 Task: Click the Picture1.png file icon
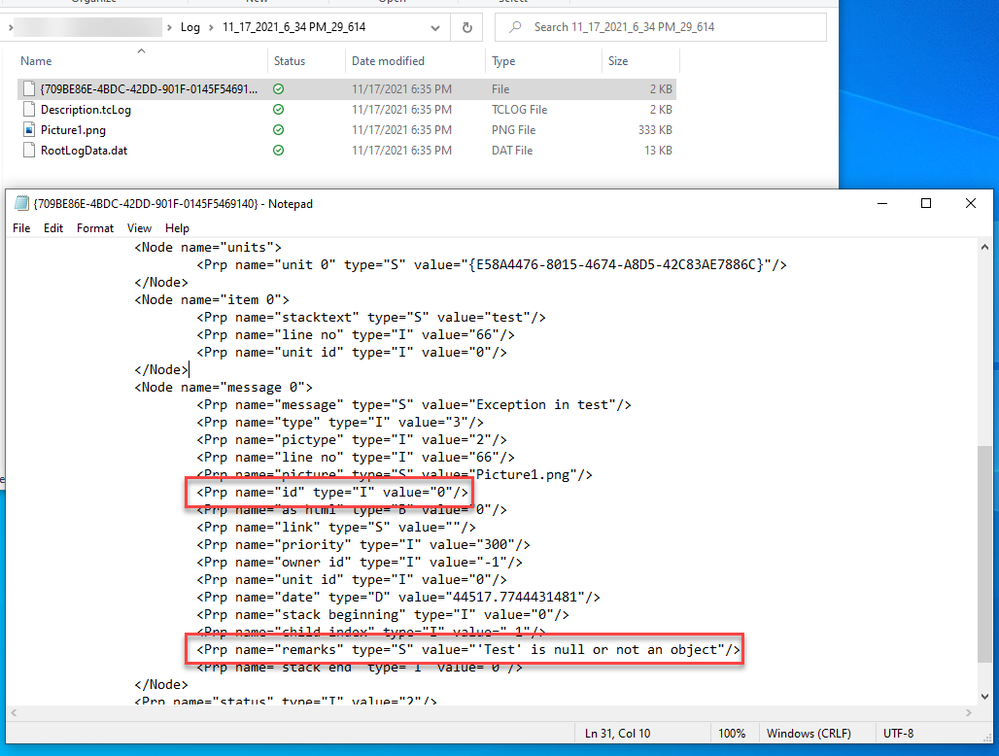click(30, 130)
